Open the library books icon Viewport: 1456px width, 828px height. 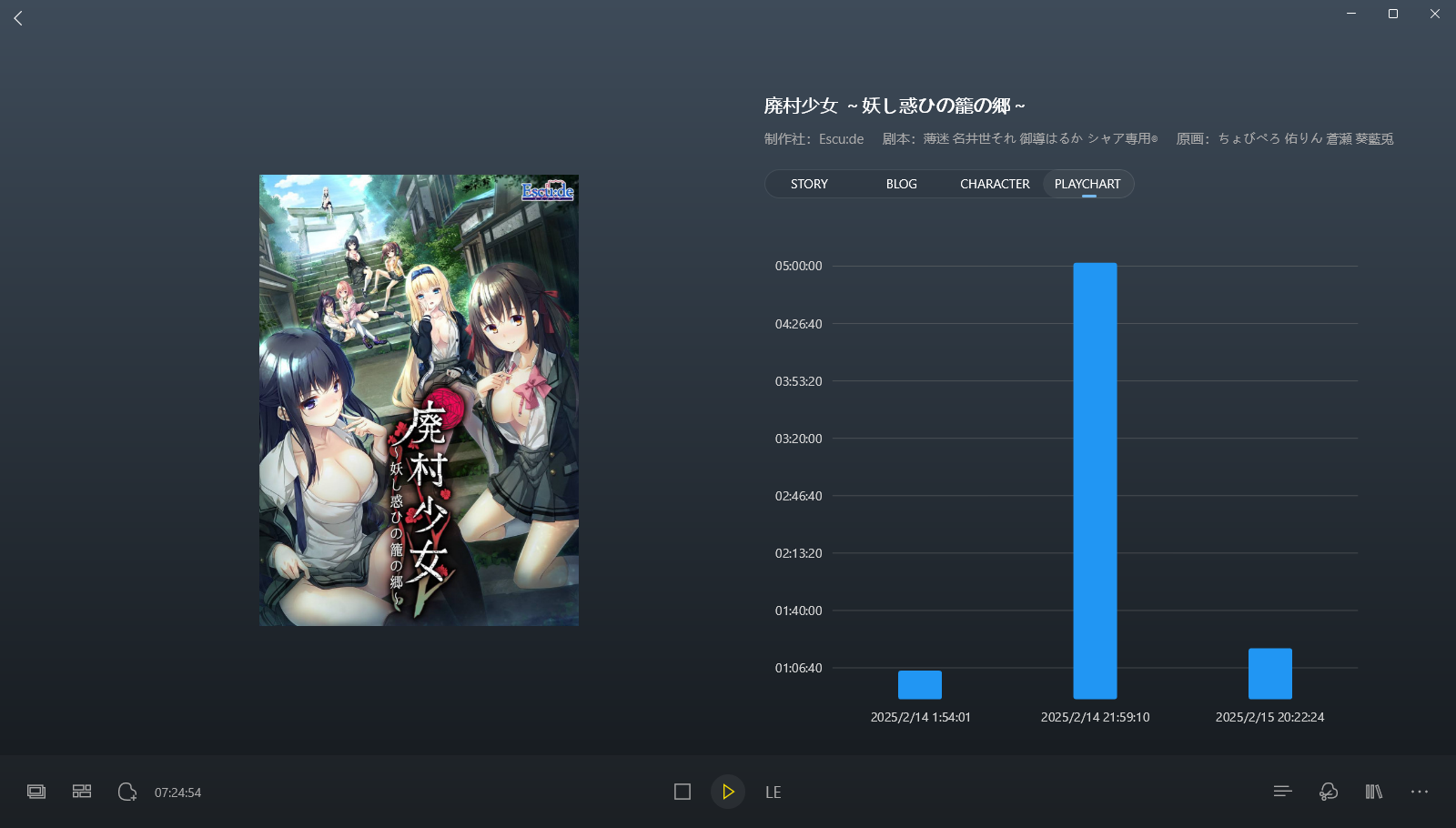click(x=1374, y=792)
